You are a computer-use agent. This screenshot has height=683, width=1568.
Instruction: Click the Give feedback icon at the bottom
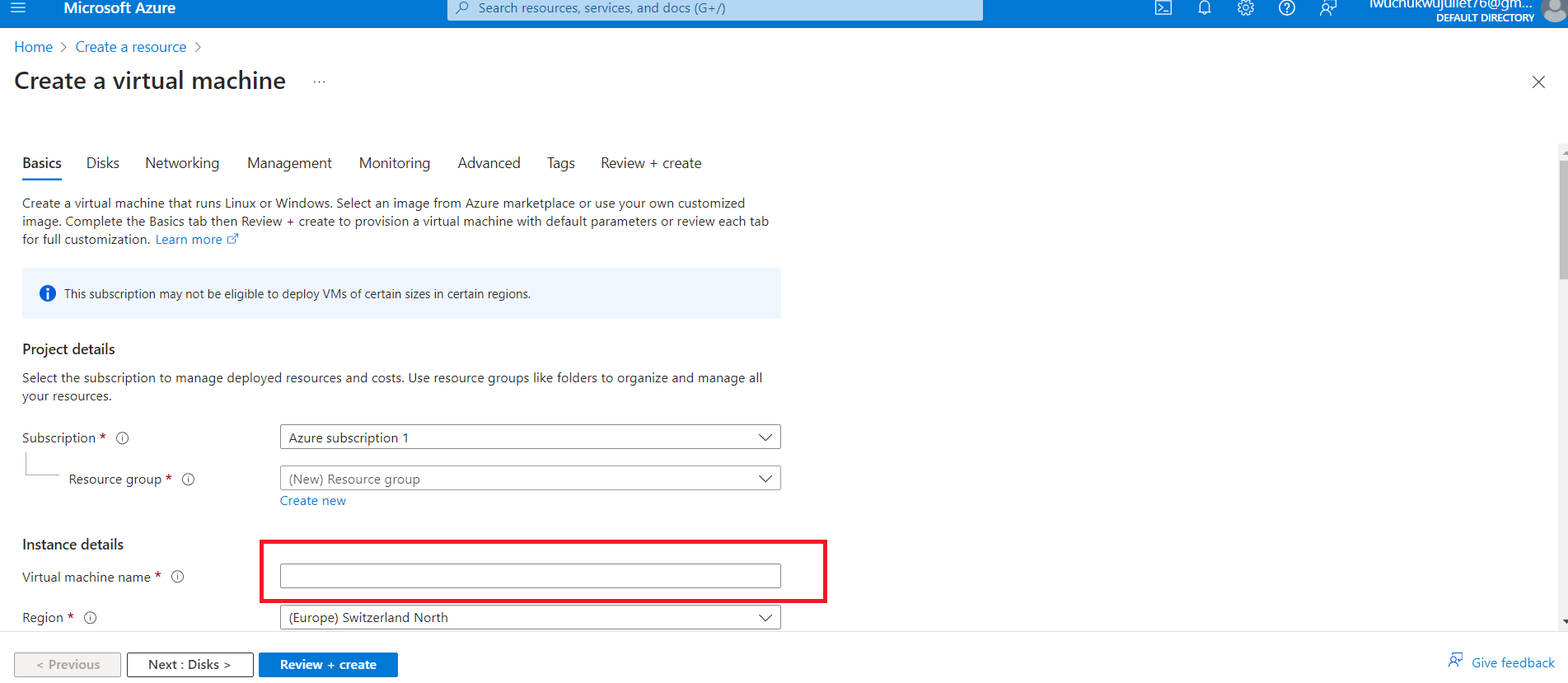point(1456,661)
